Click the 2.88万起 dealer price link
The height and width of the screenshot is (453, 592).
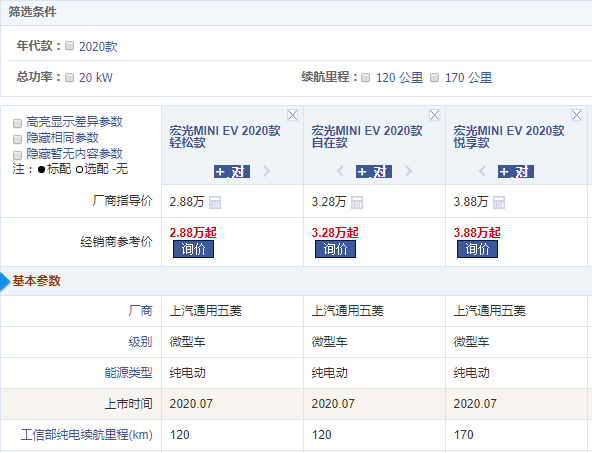click(193, 233)
